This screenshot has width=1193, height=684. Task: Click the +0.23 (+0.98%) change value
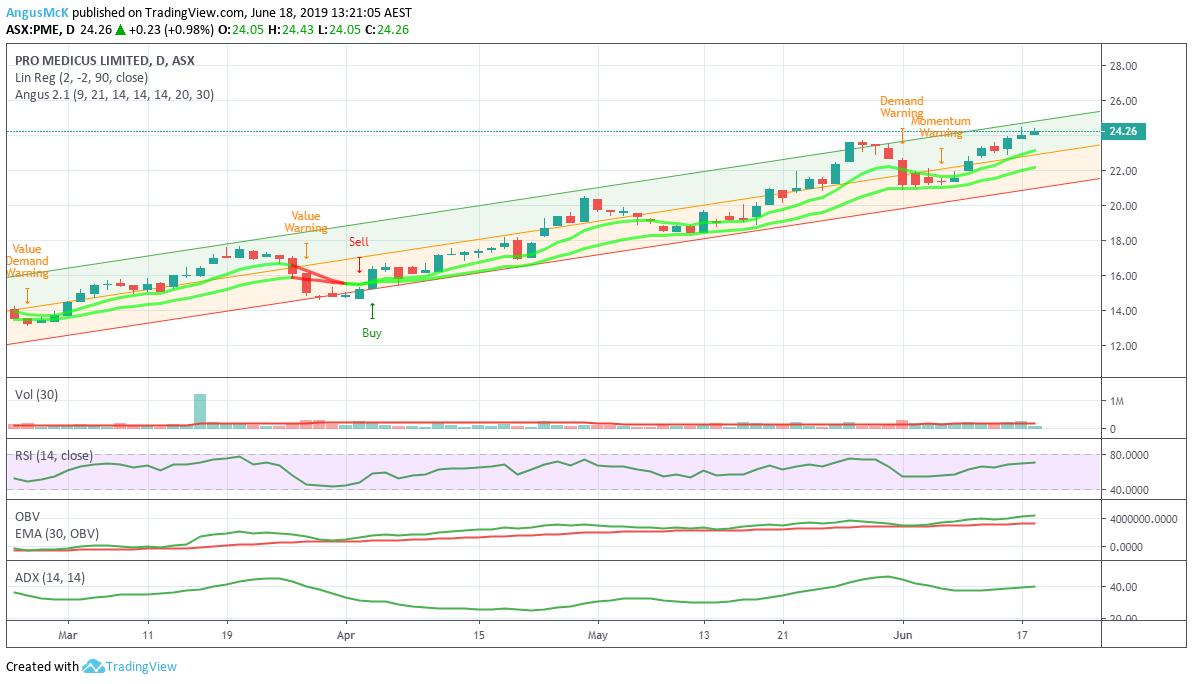point(171,30)
